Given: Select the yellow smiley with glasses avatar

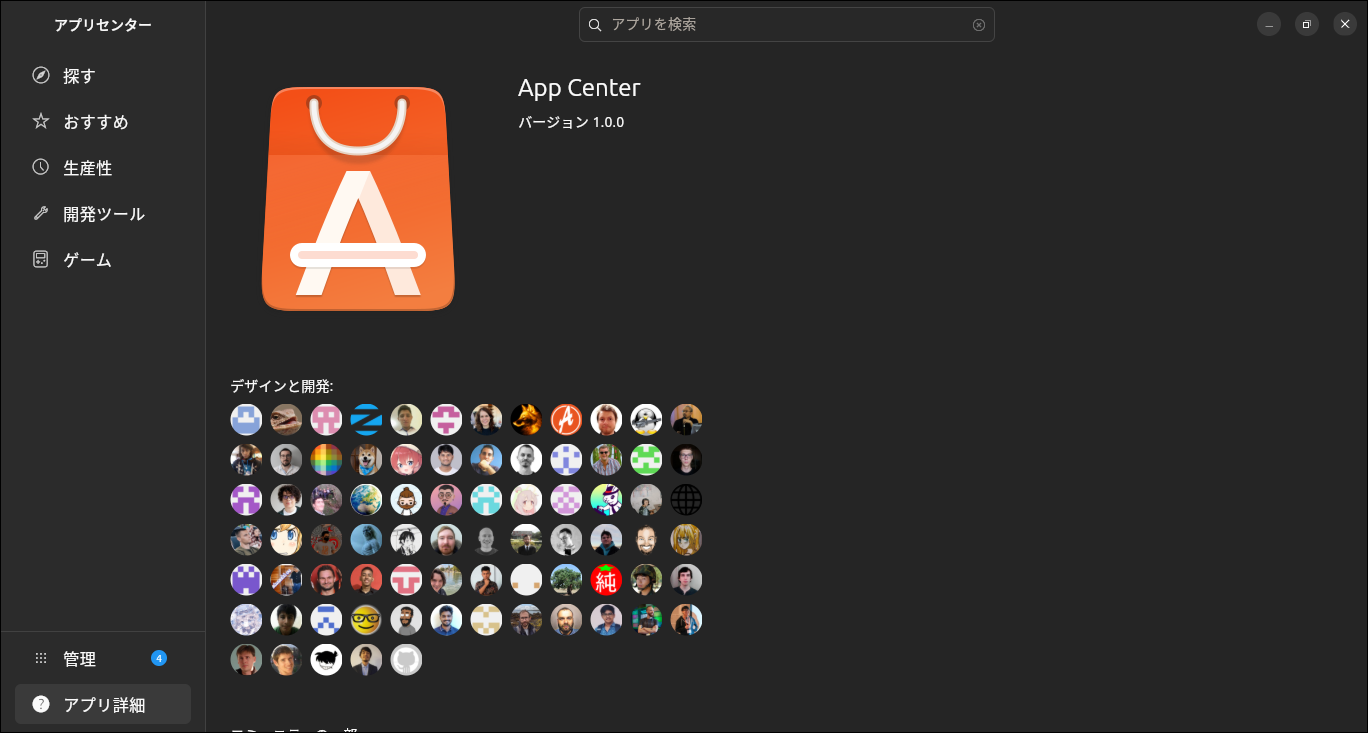Looking at the screenshot, I should tap(366, 620).
